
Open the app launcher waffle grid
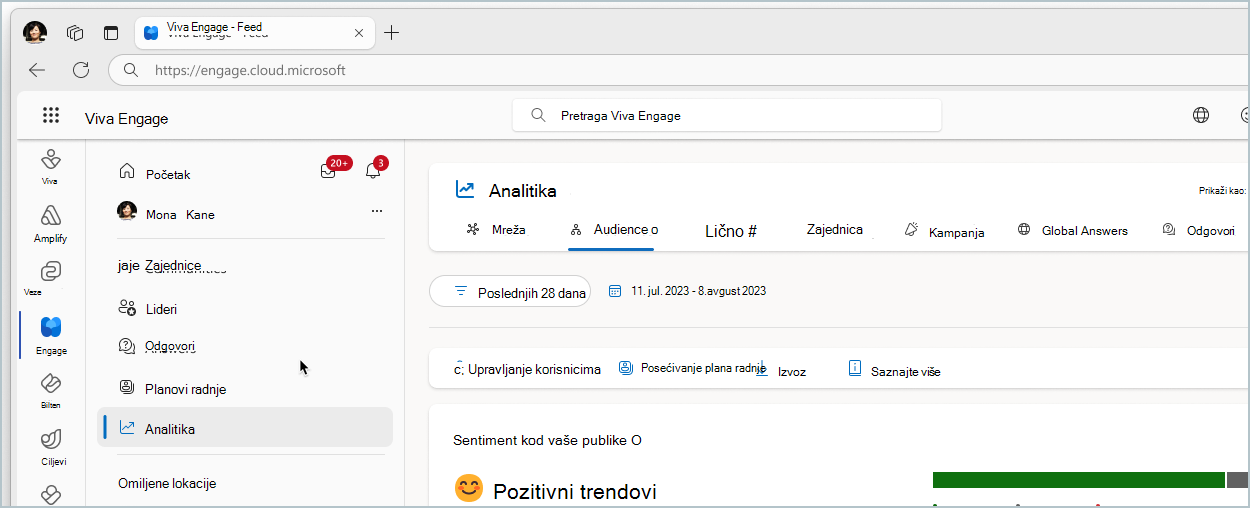click(x=51, y=115)
